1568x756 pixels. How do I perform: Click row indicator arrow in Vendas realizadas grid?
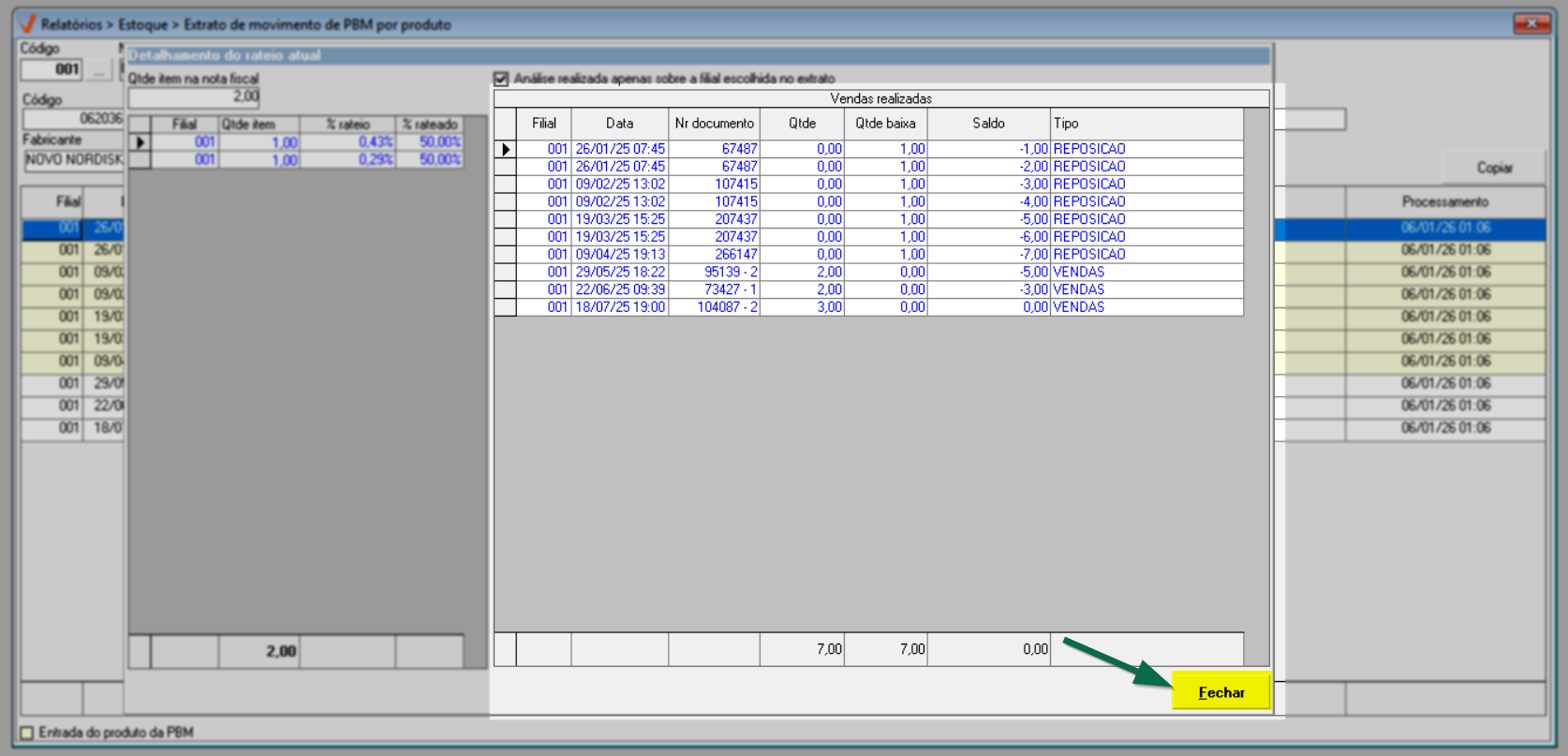(x=506, y=149)
